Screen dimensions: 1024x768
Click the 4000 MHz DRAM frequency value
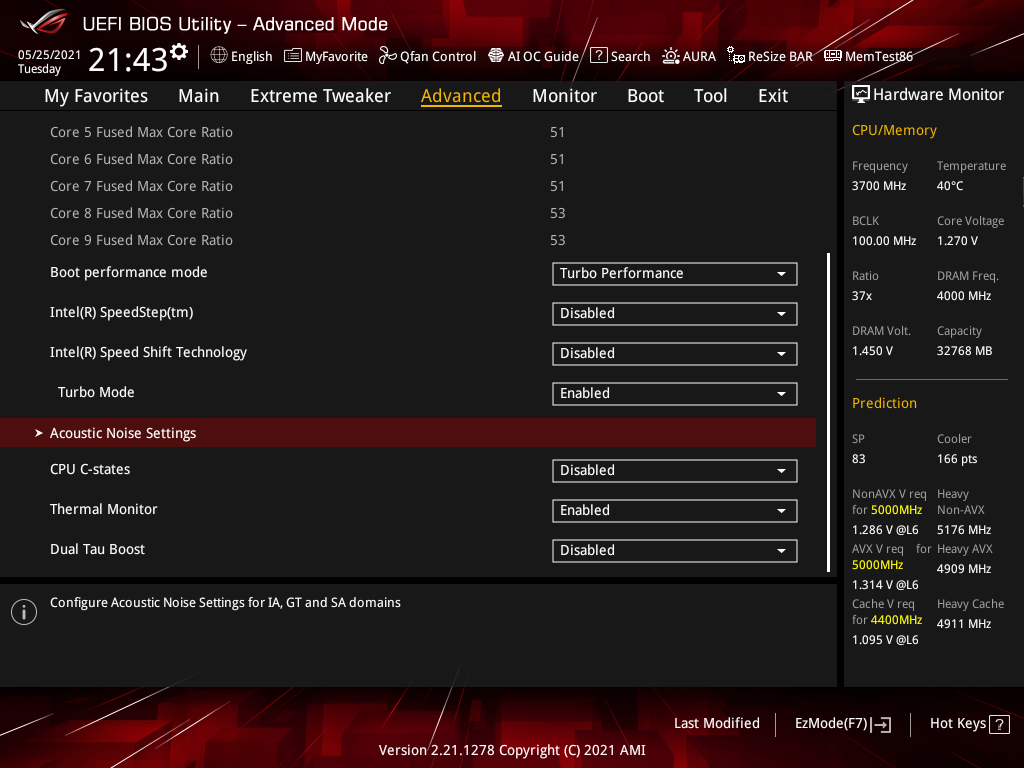pyautogui.click(x=964, y=296)
